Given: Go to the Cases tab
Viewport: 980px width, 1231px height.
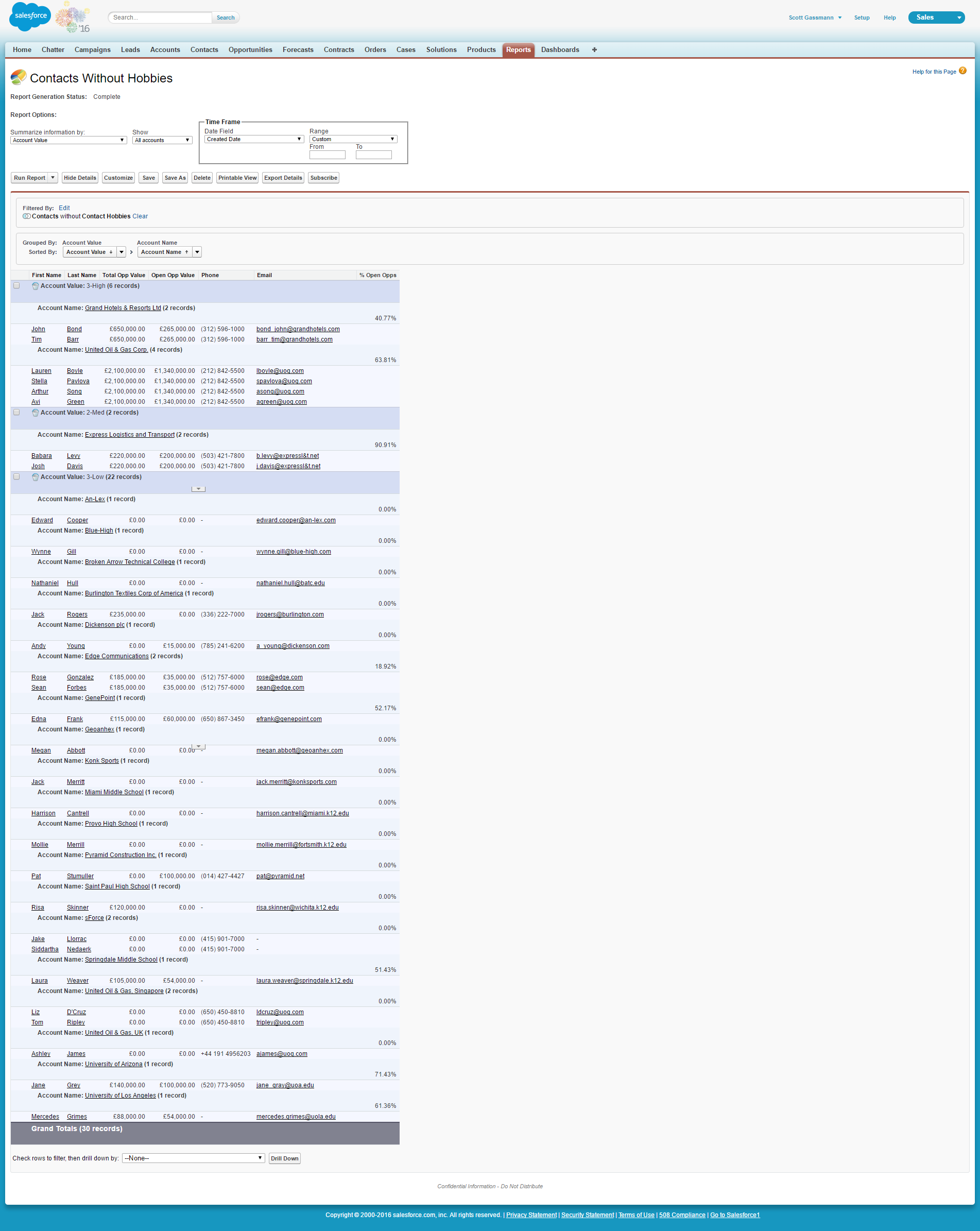Looking at the screenshot, I should coord(406,49).
